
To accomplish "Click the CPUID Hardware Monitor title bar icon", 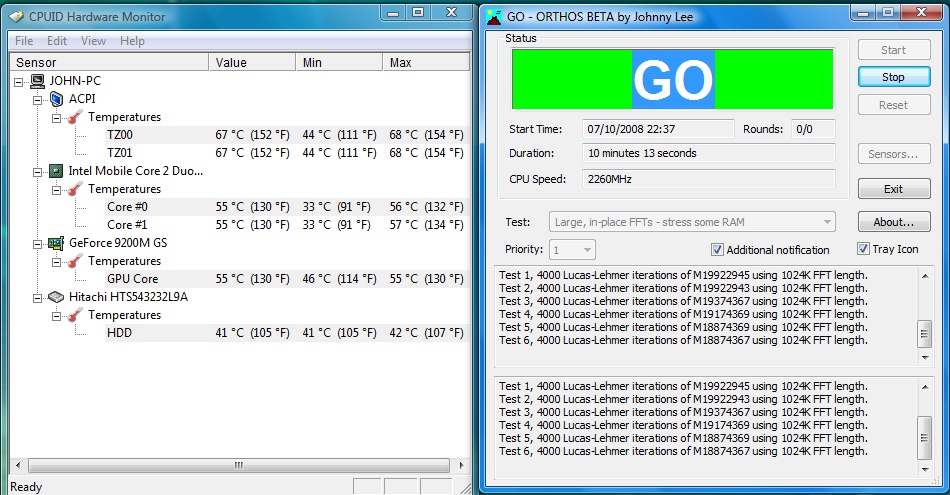I will [x=16, y=16].
